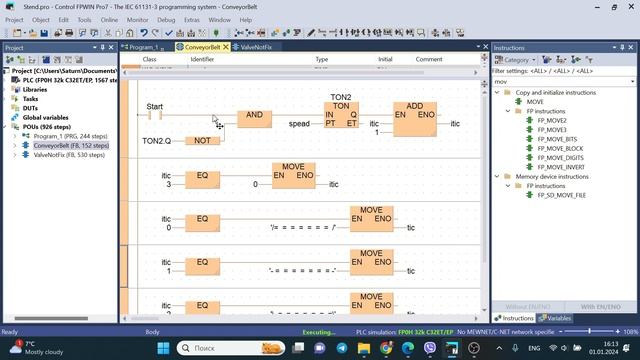Viewport: 640px width, 360px height.
Task: Click the Copy toolbar icon
Action: tap(119, 33)
